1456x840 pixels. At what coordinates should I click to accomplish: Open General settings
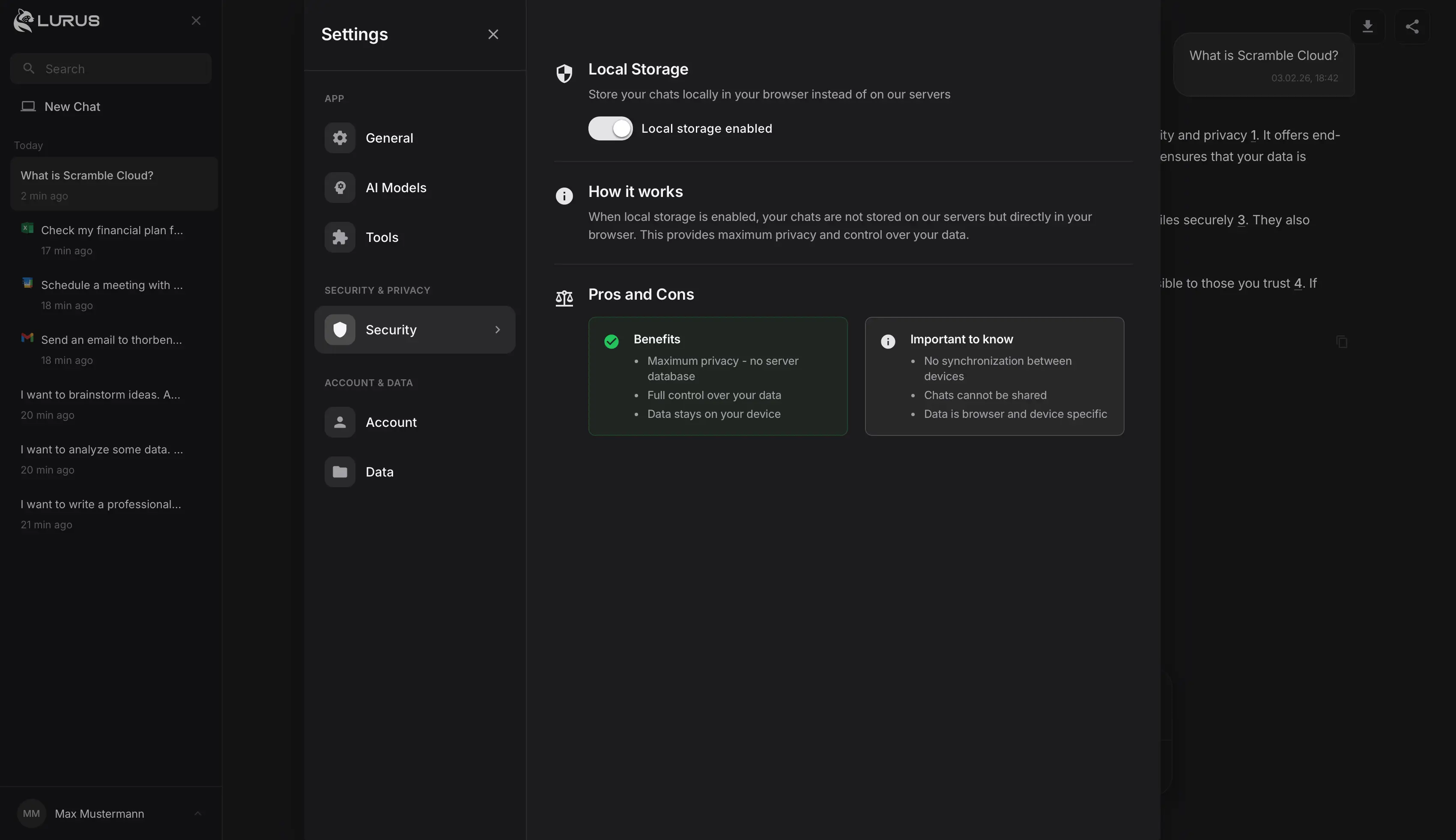389,137
